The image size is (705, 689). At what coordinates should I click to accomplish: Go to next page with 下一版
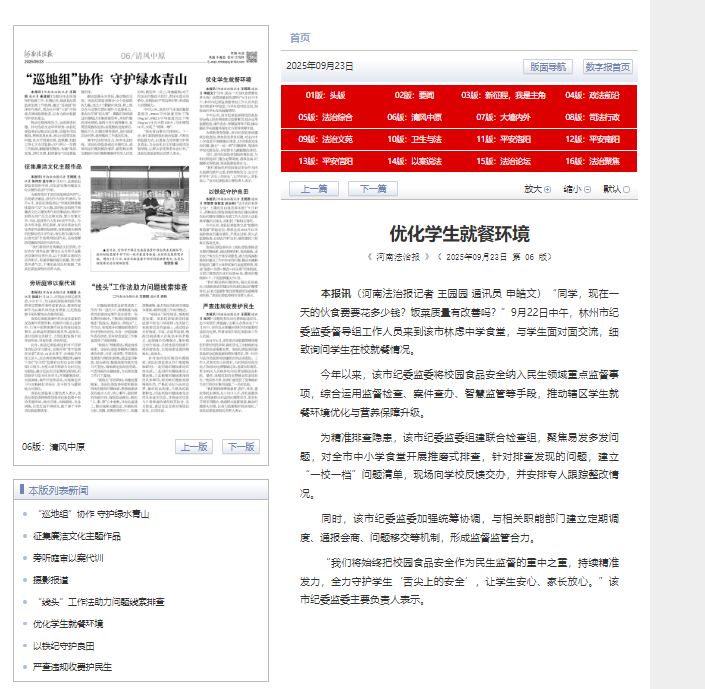[240, 446]
